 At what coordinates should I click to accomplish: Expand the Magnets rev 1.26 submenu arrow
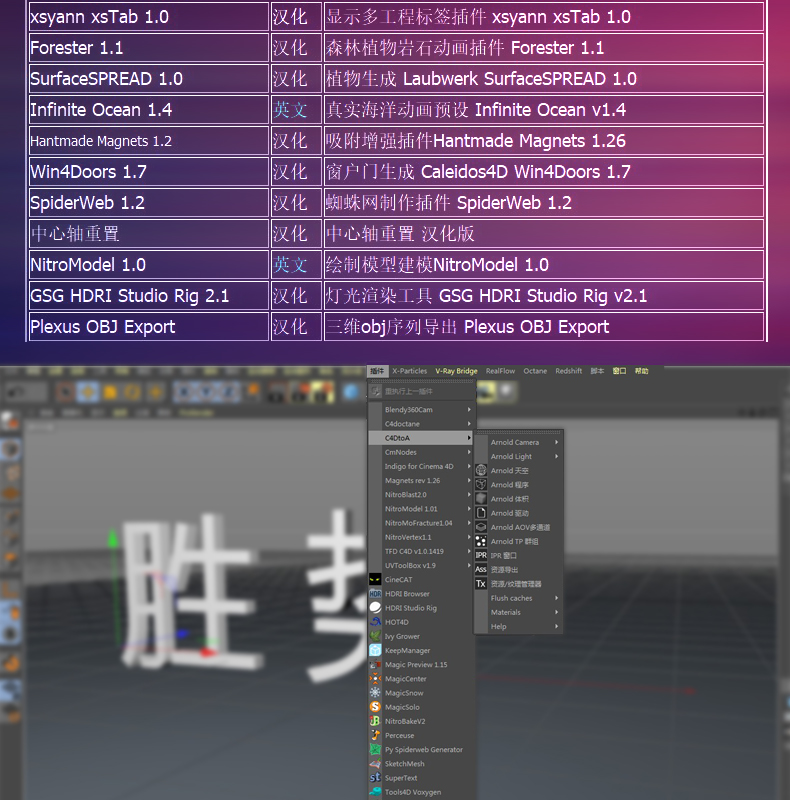469,481
